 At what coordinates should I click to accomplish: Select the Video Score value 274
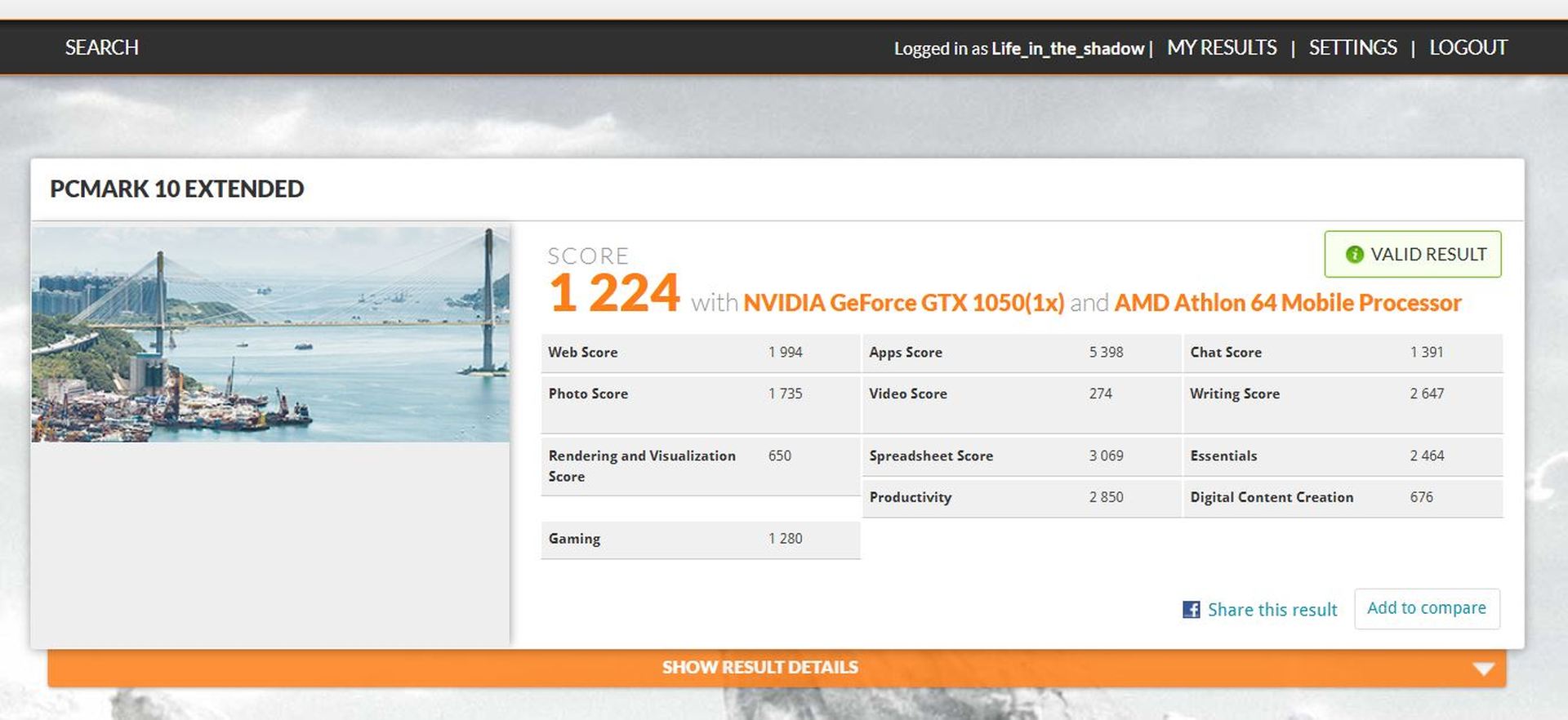tap(1101, 393)
